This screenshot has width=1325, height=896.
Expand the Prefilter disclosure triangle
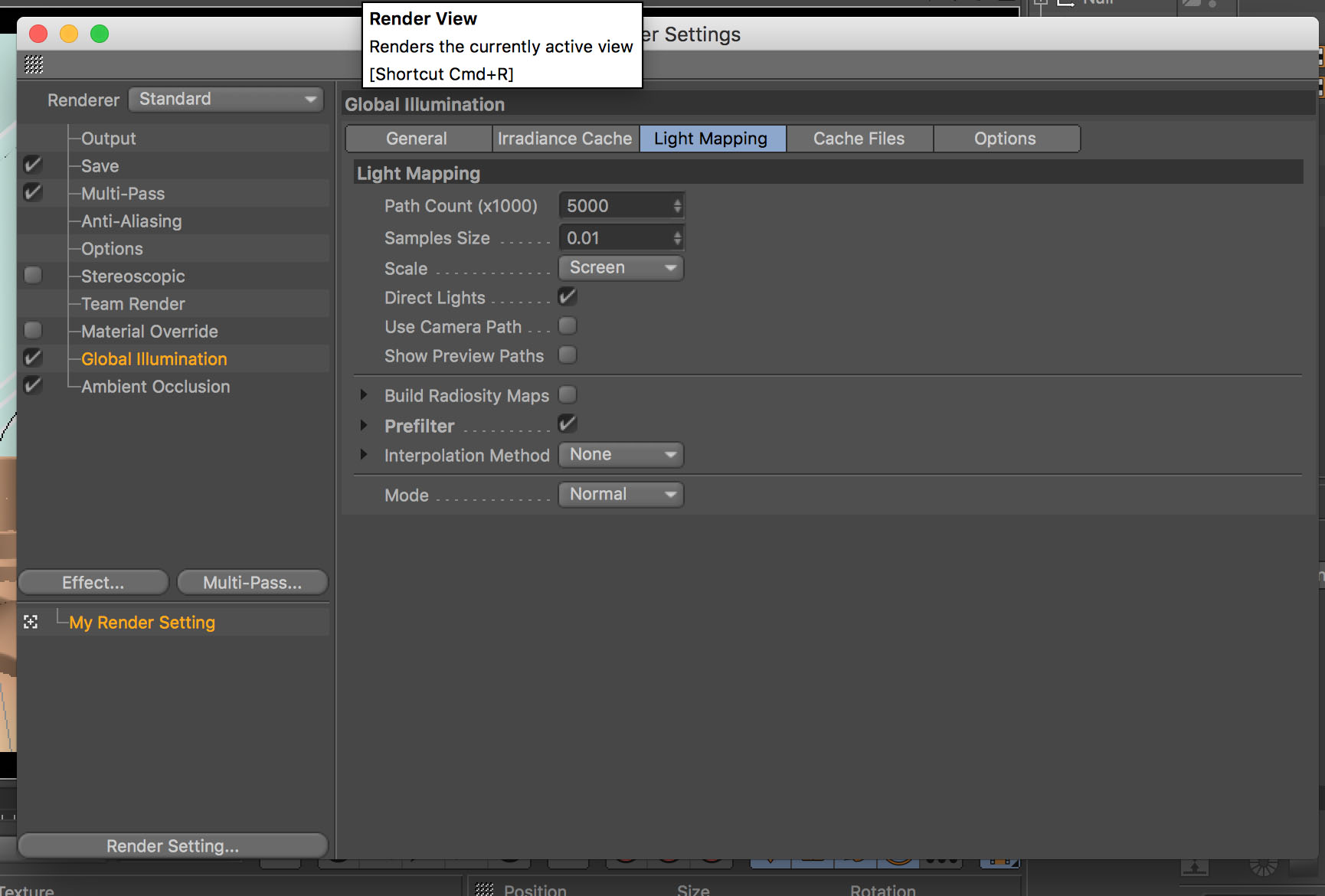coord(364,425)
